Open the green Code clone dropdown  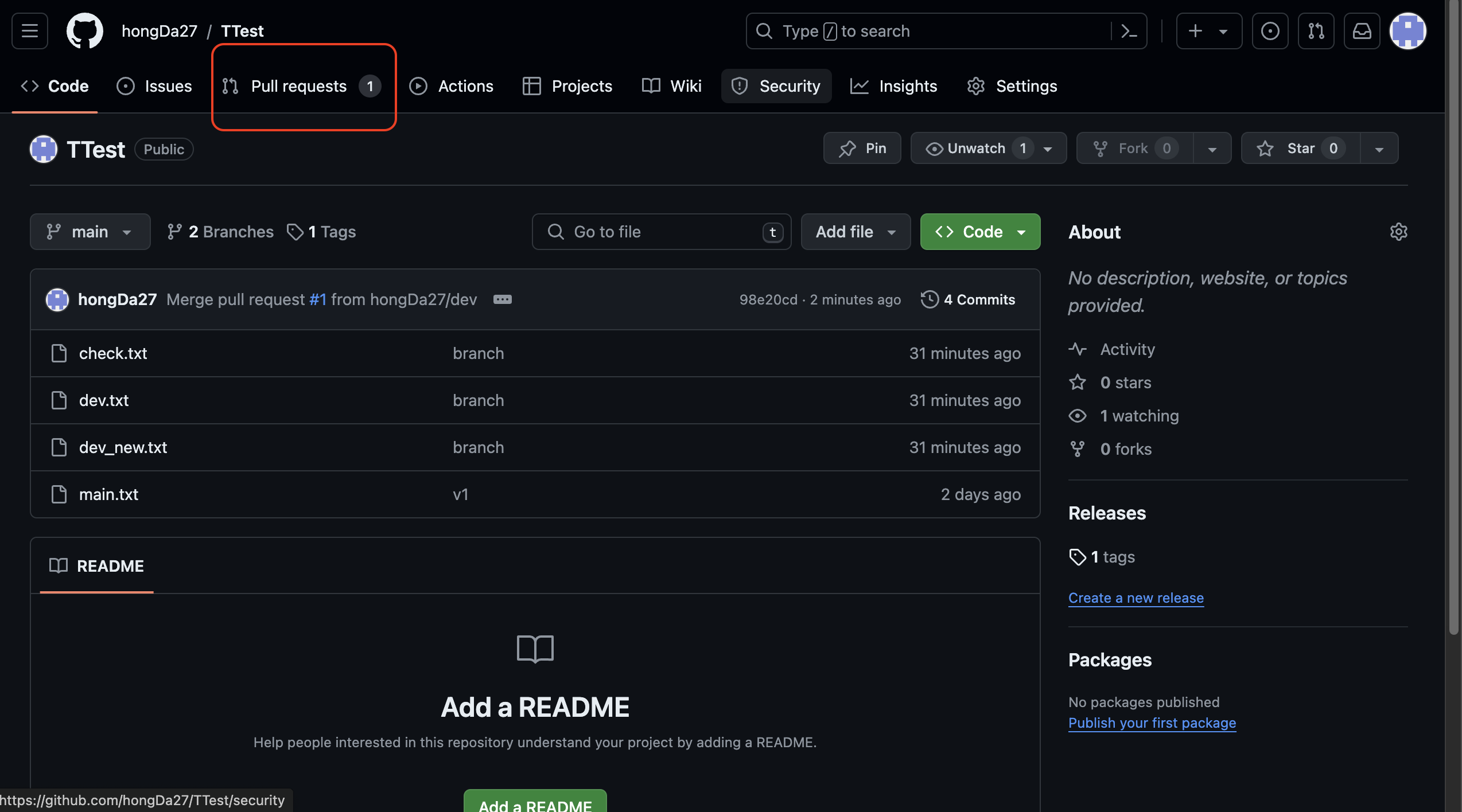980,232
